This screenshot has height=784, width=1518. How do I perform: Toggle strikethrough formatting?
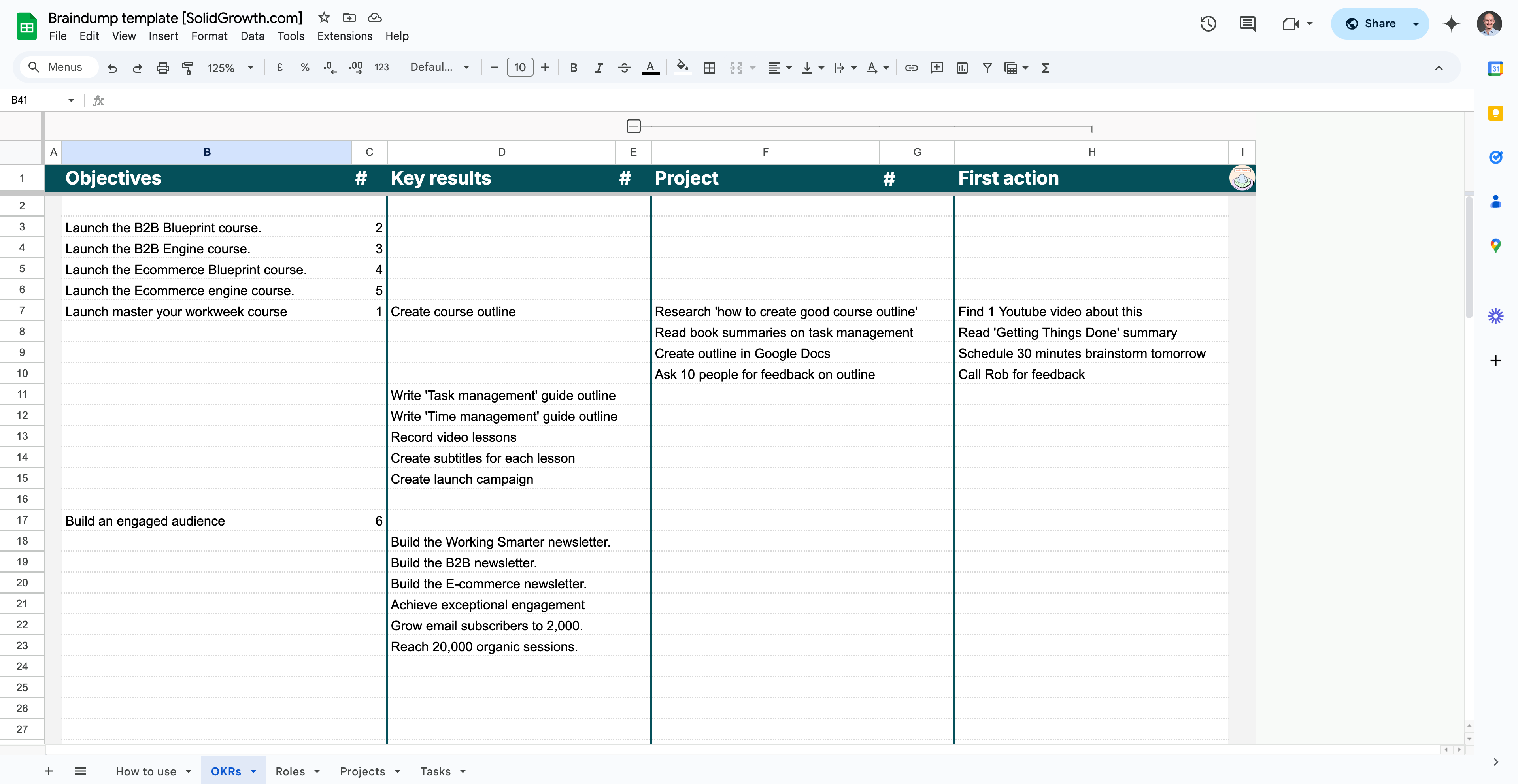point(624,68)
